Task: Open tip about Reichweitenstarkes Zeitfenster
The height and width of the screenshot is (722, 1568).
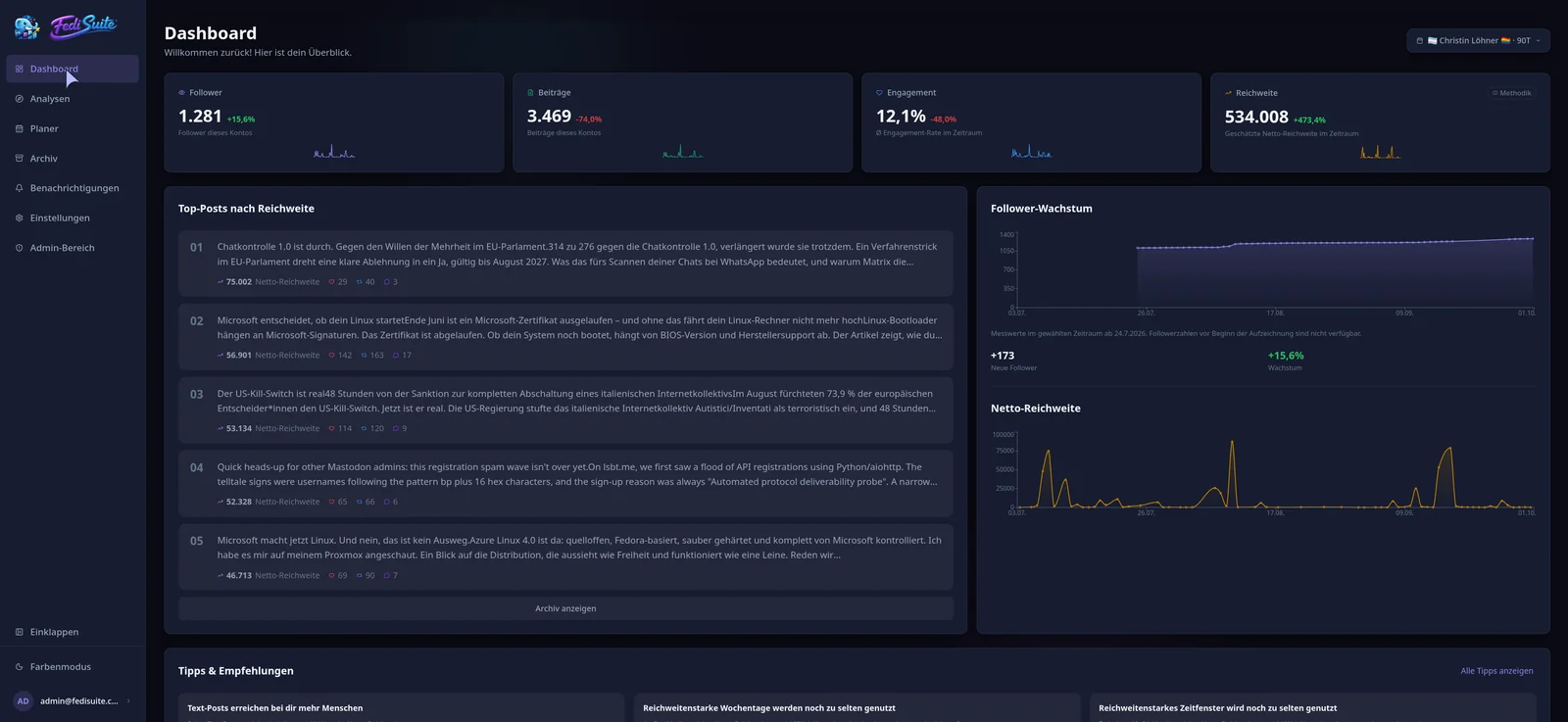Action: coord(1312,707)
